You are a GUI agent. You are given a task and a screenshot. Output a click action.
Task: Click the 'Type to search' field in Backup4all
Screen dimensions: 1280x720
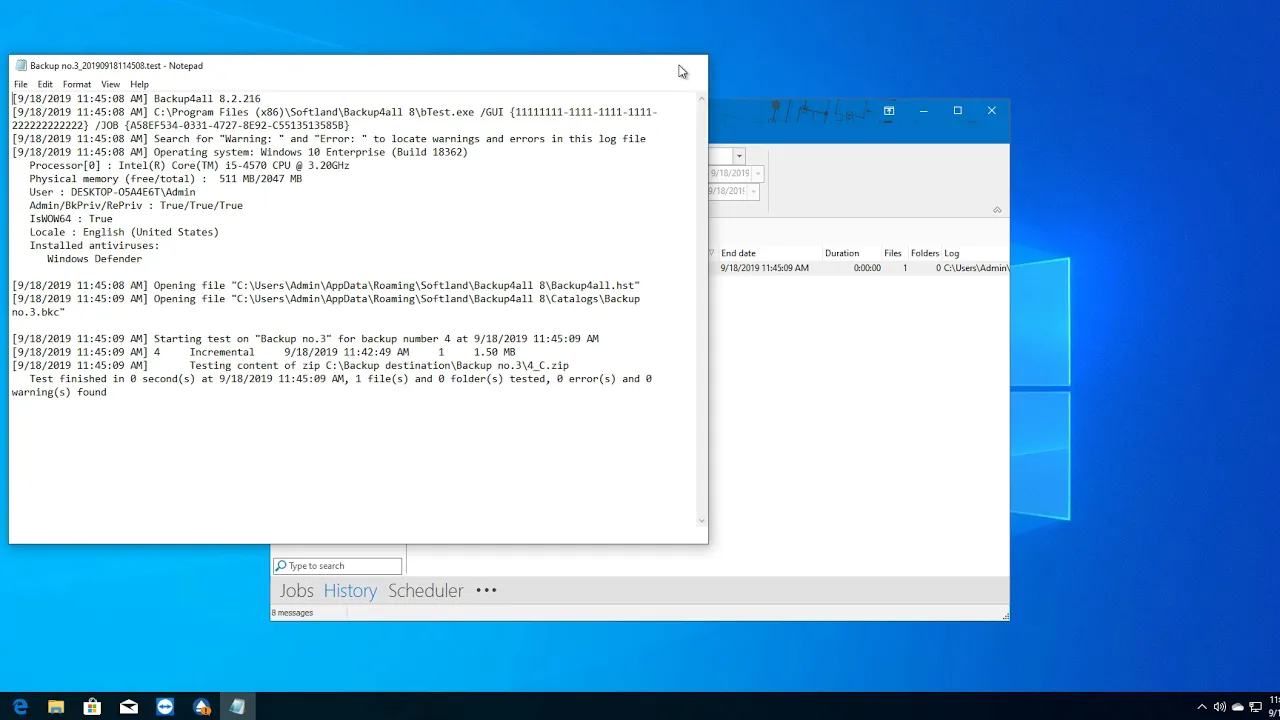pyautogui.click(x=338, y=566)
